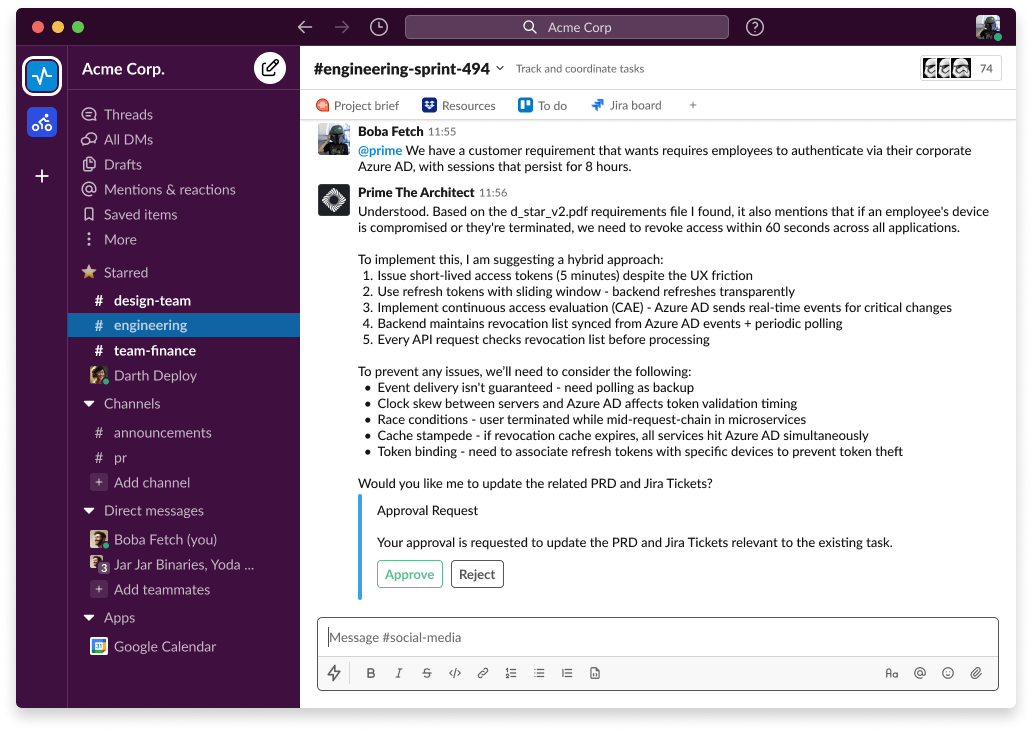Open channel details dropdown chevron

[x=500, y=68]
